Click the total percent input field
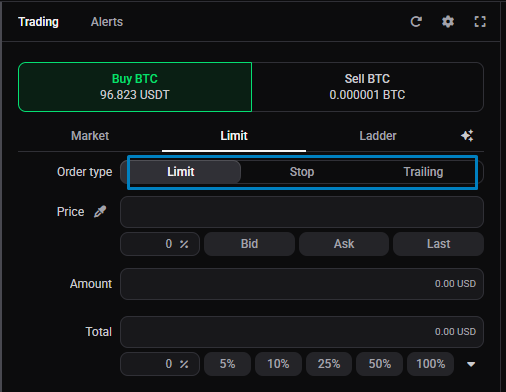Screen dimensions: 506x392 click(160, 364)
